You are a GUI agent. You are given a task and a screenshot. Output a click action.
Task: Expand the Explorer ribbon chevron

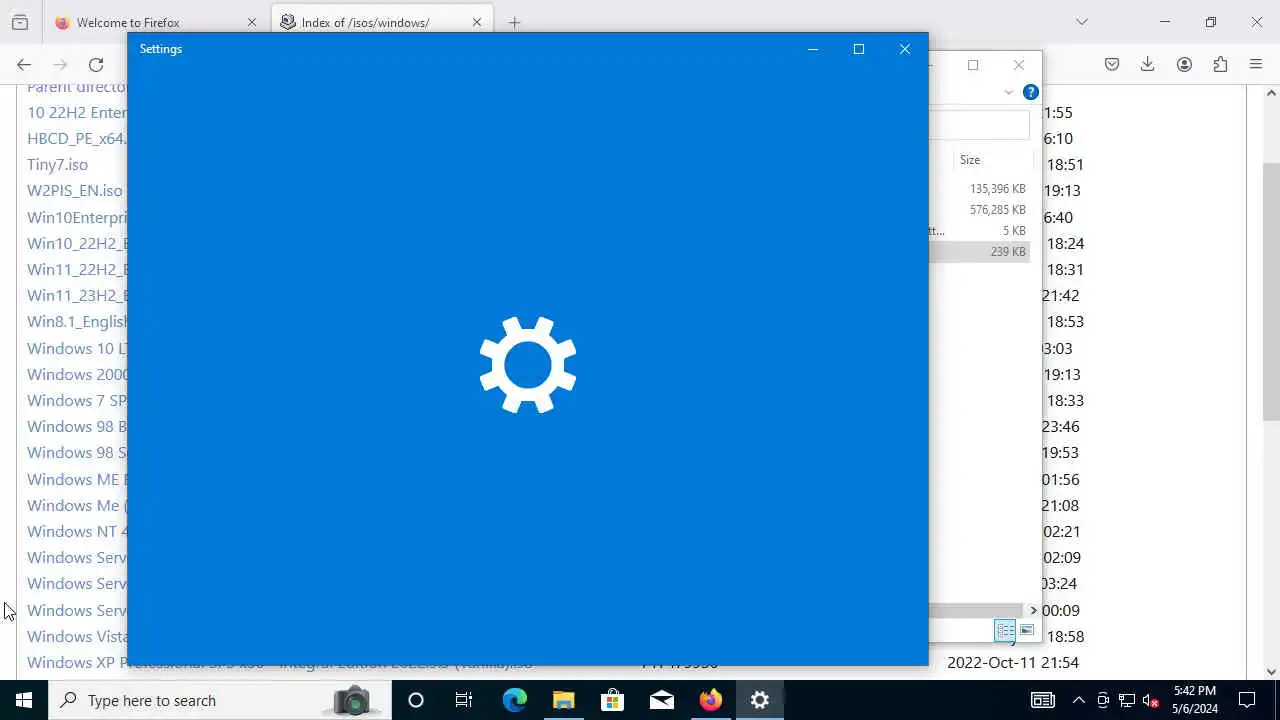pos(1009,92)
